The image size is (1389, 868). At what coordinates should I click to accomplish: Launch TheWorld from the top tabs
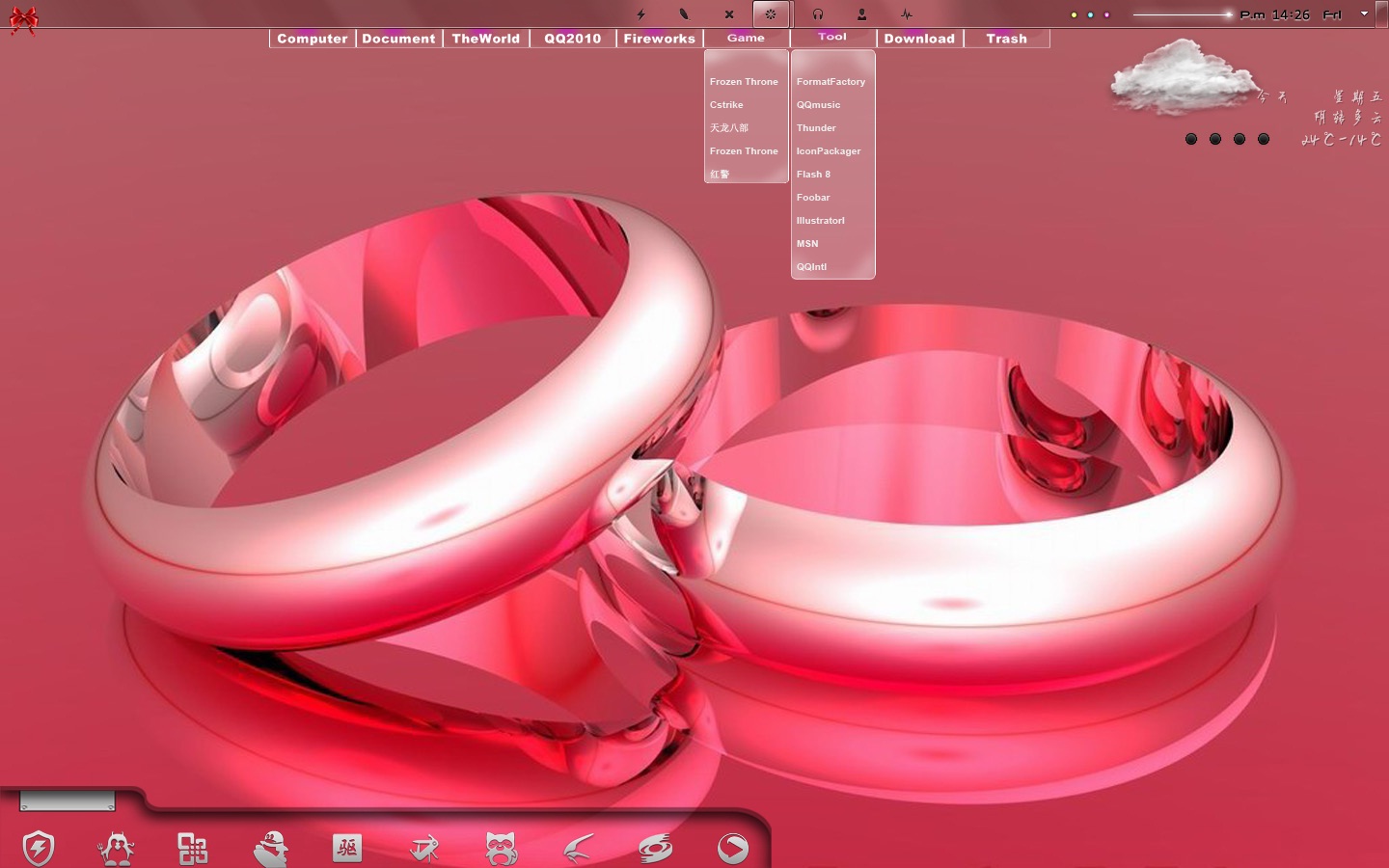[485, 39]
